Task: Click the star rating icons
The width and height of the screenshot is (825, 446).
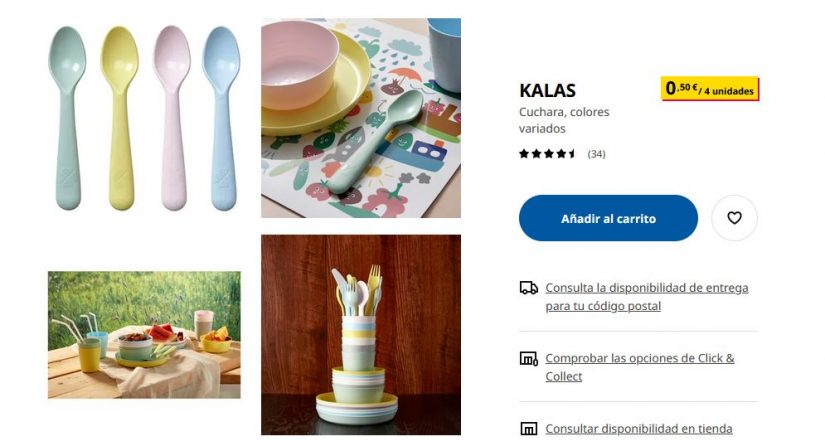Action: 547,154
